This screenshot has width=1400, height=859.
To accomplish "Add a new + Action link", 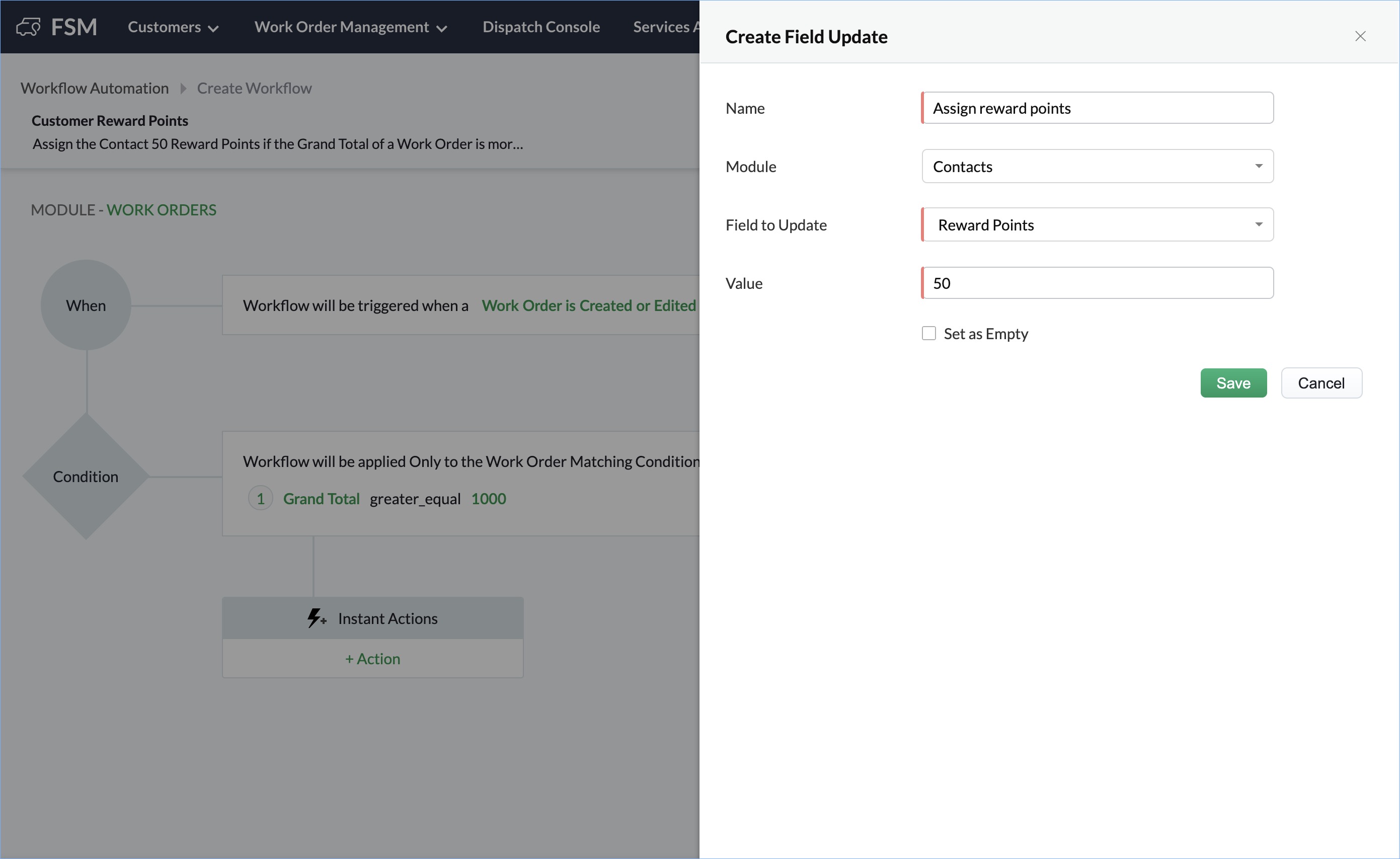I will 372,658.
